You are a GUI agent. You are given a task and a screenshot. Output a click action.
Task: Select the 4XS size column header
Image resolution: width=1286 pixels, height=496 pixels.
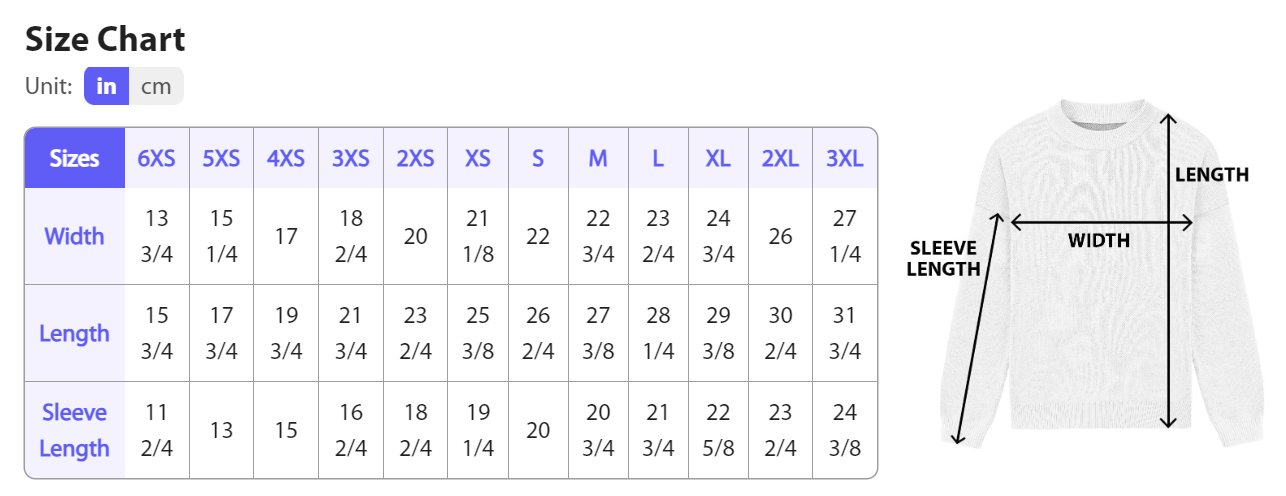(x=286, y=158)
